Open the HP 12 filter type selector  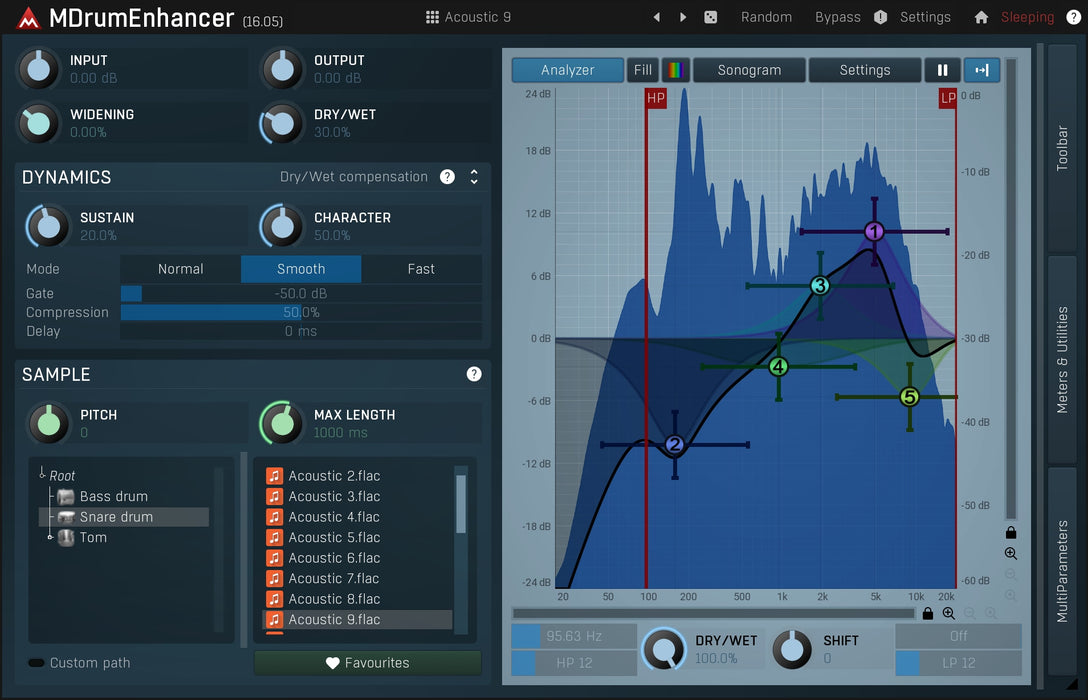[x=574, y=662]
